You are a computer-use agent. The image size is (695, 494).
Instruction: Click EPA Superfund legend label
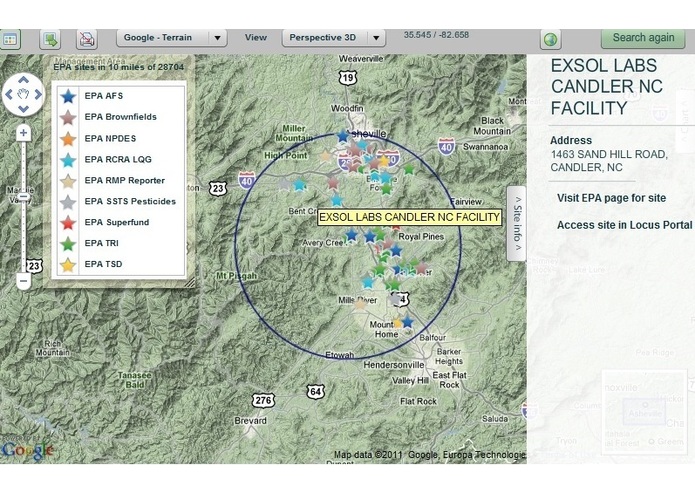[117, 222]
